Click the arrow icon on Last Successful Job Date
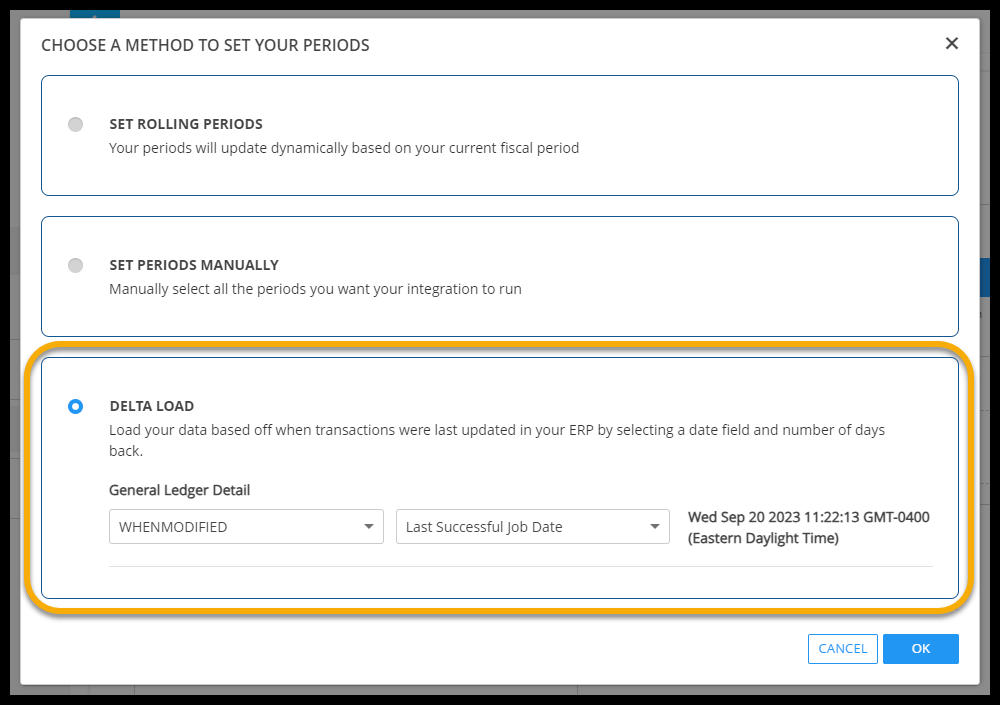Viewport: 1000px width, 705px height. pyautogui.click(x=655, y=527)
